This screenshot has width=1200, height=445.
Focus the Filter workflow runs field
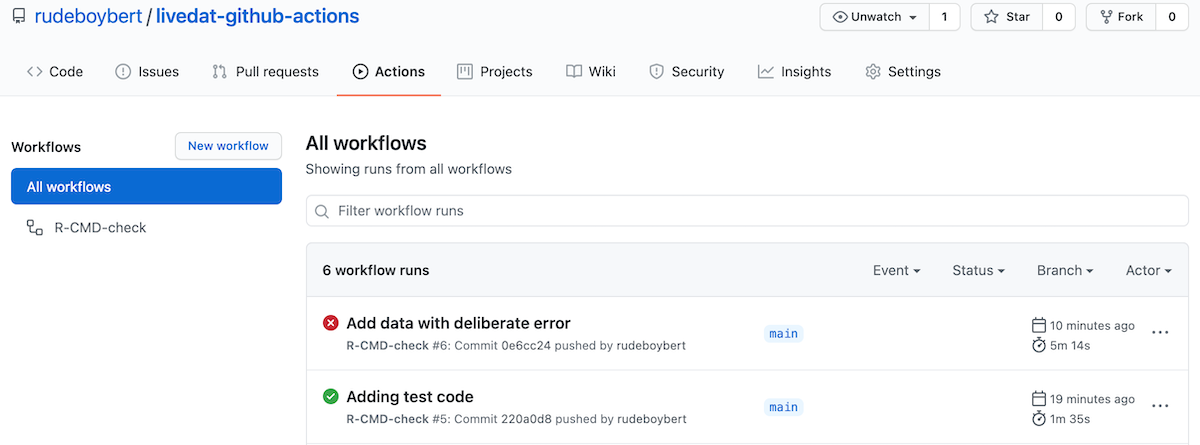[747, 211]
